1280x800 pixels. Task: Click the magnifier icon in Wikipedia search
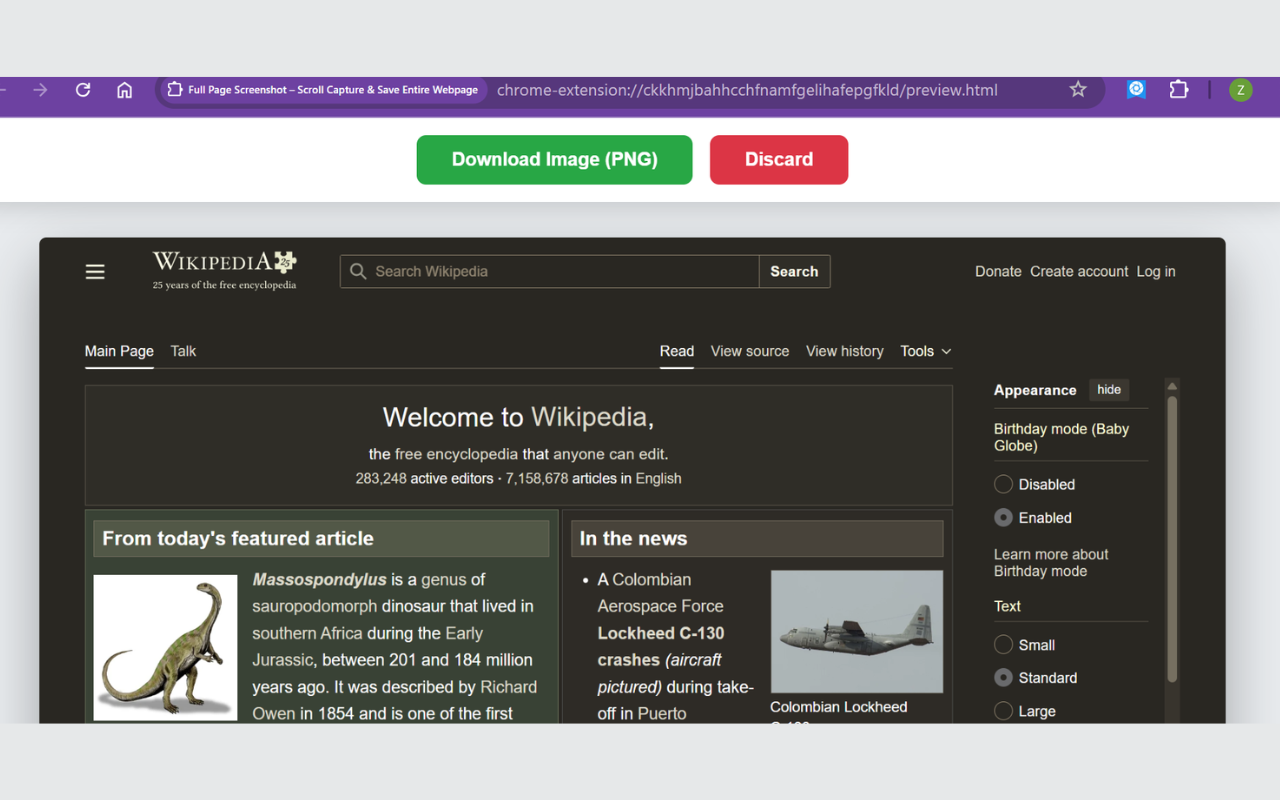[x=358, y=271]
